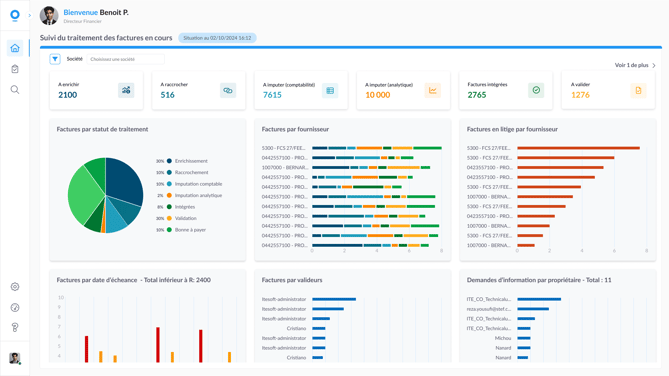Click the A raccrocher link icon
Viewport: 669px width, 376px height.
tap(228, 90)
